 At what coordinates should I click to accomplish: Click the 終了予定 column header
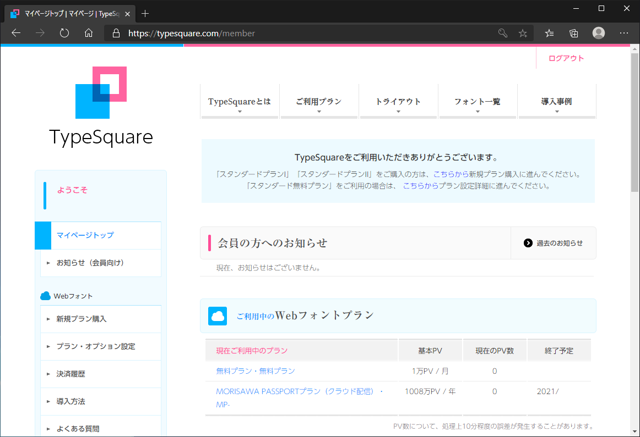tap(559, 350)
